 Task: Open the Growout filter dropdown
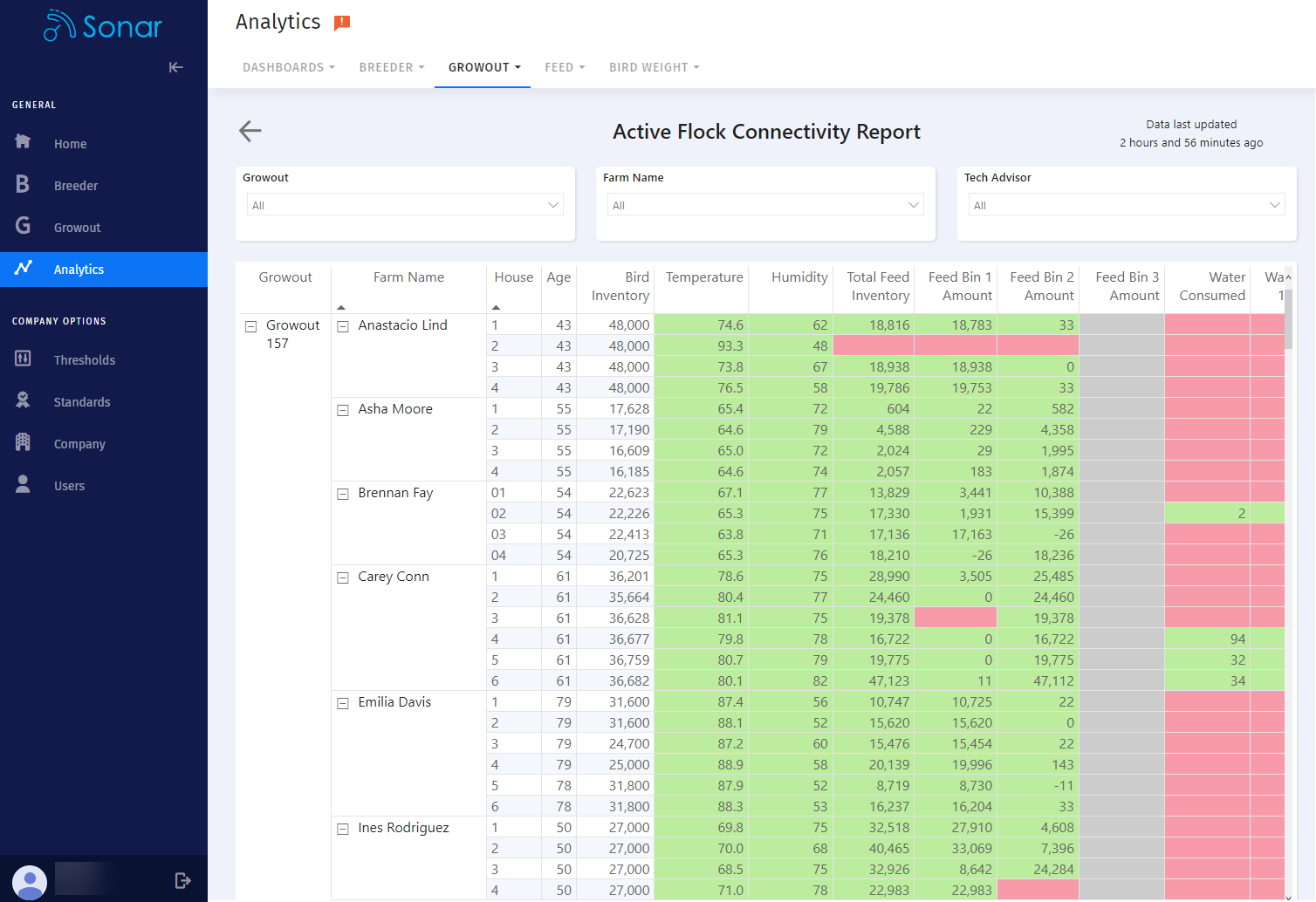pyautogui.click(x=405, y=205)
